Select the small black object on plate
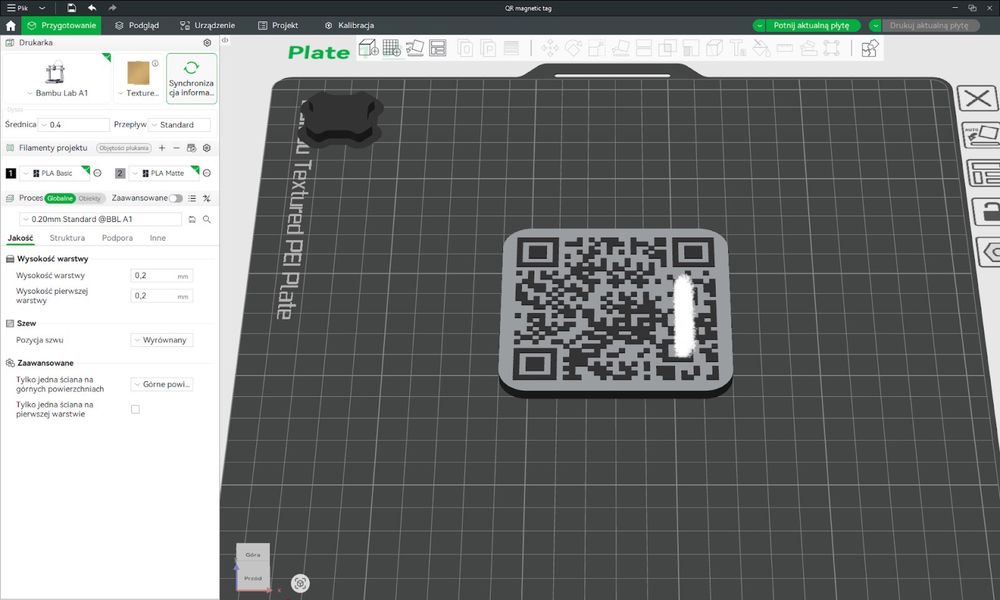This screenshot has height=600, width=1000. tap(341, 118)
